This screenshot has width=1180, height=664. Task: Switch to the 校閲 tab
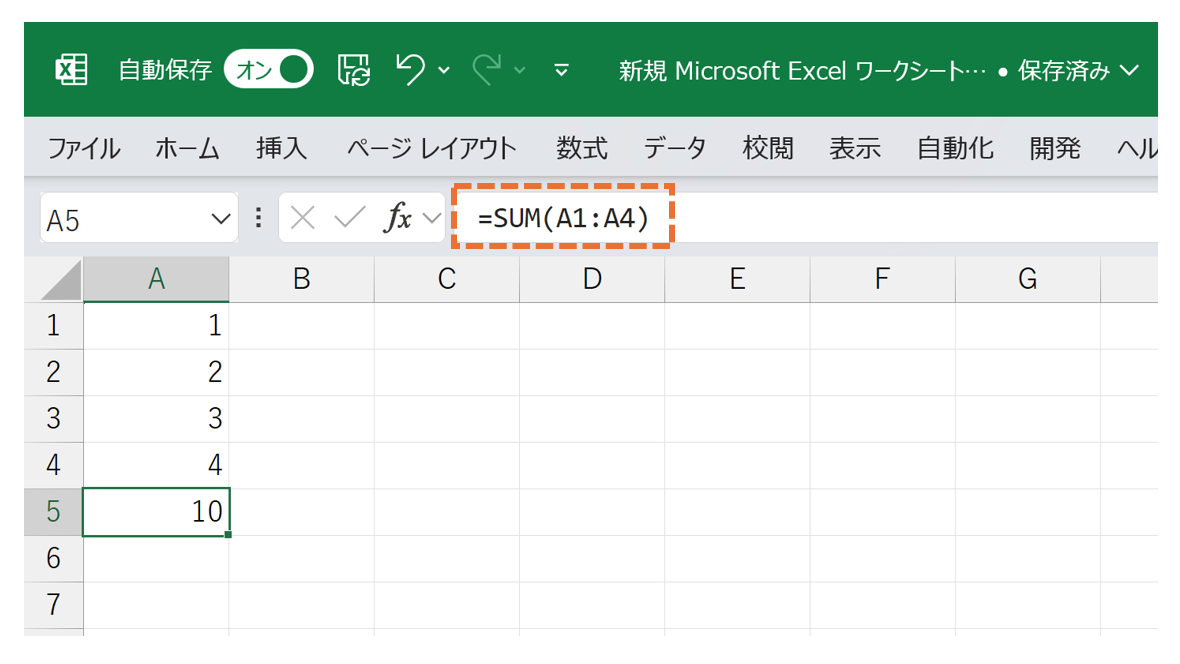pos(768,148)
